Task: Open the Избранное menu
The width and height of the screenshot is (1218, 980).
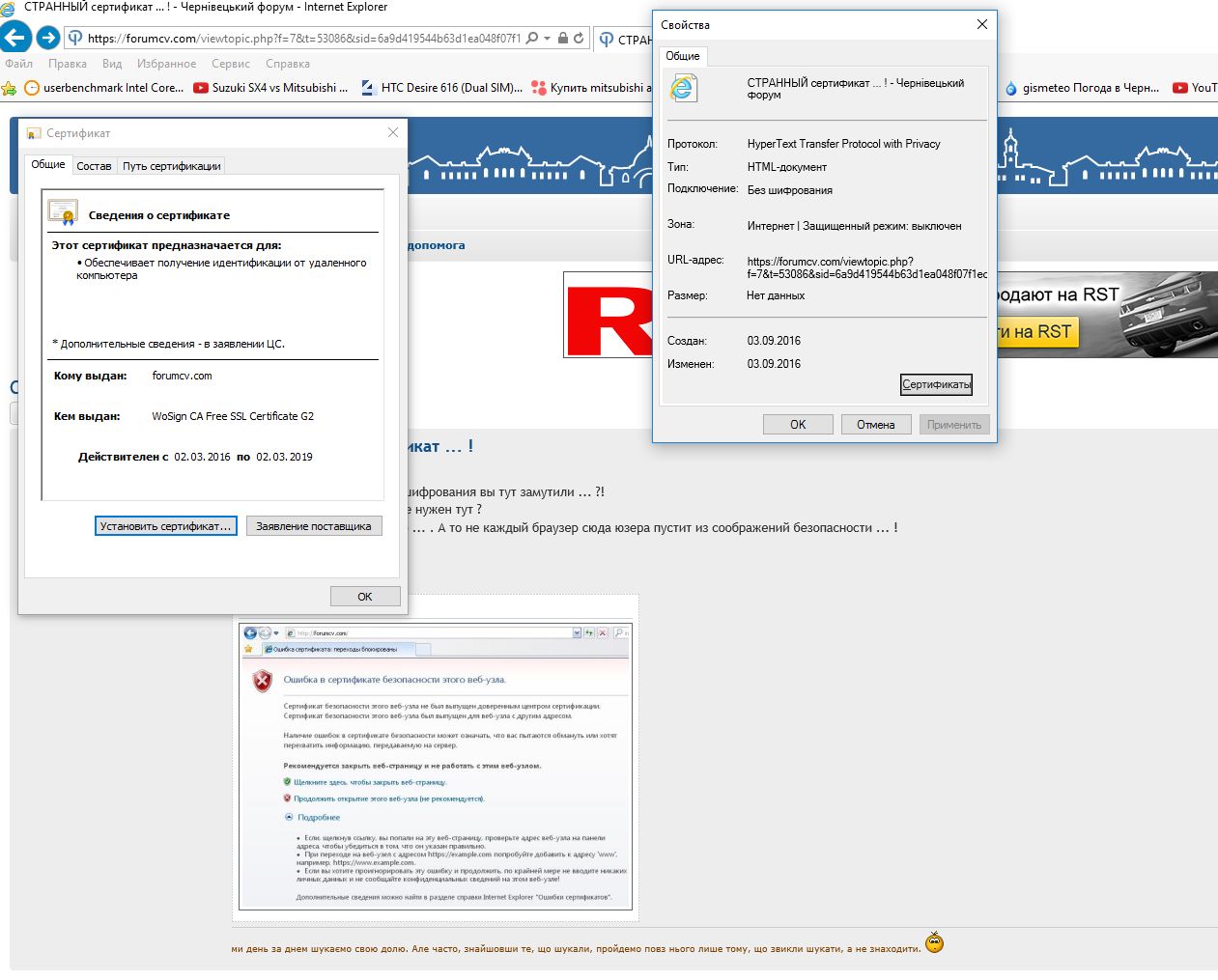Action: pos(166,64)
